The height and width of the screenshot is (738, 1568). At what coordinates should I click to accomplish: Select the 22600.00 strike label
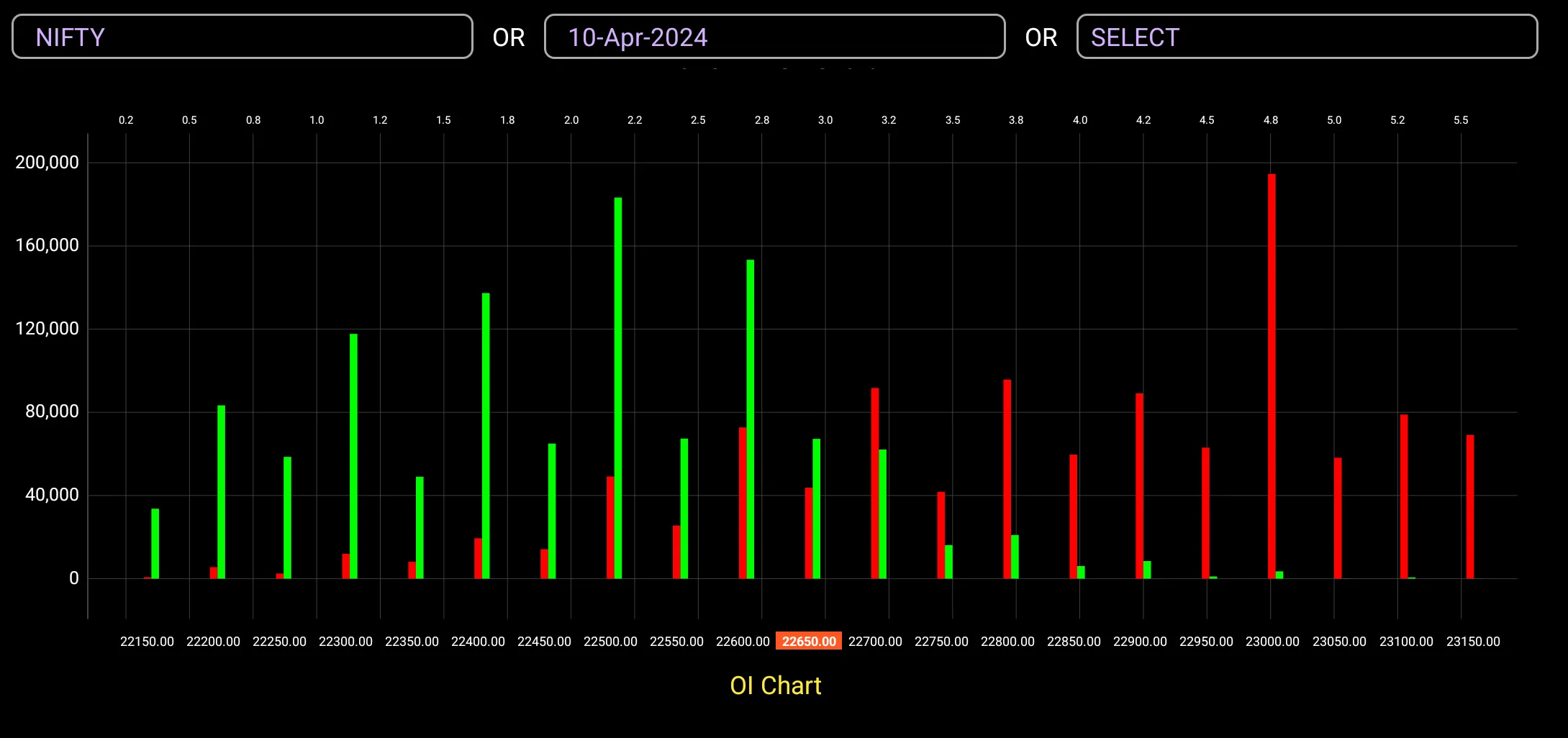tap(743, 641)
